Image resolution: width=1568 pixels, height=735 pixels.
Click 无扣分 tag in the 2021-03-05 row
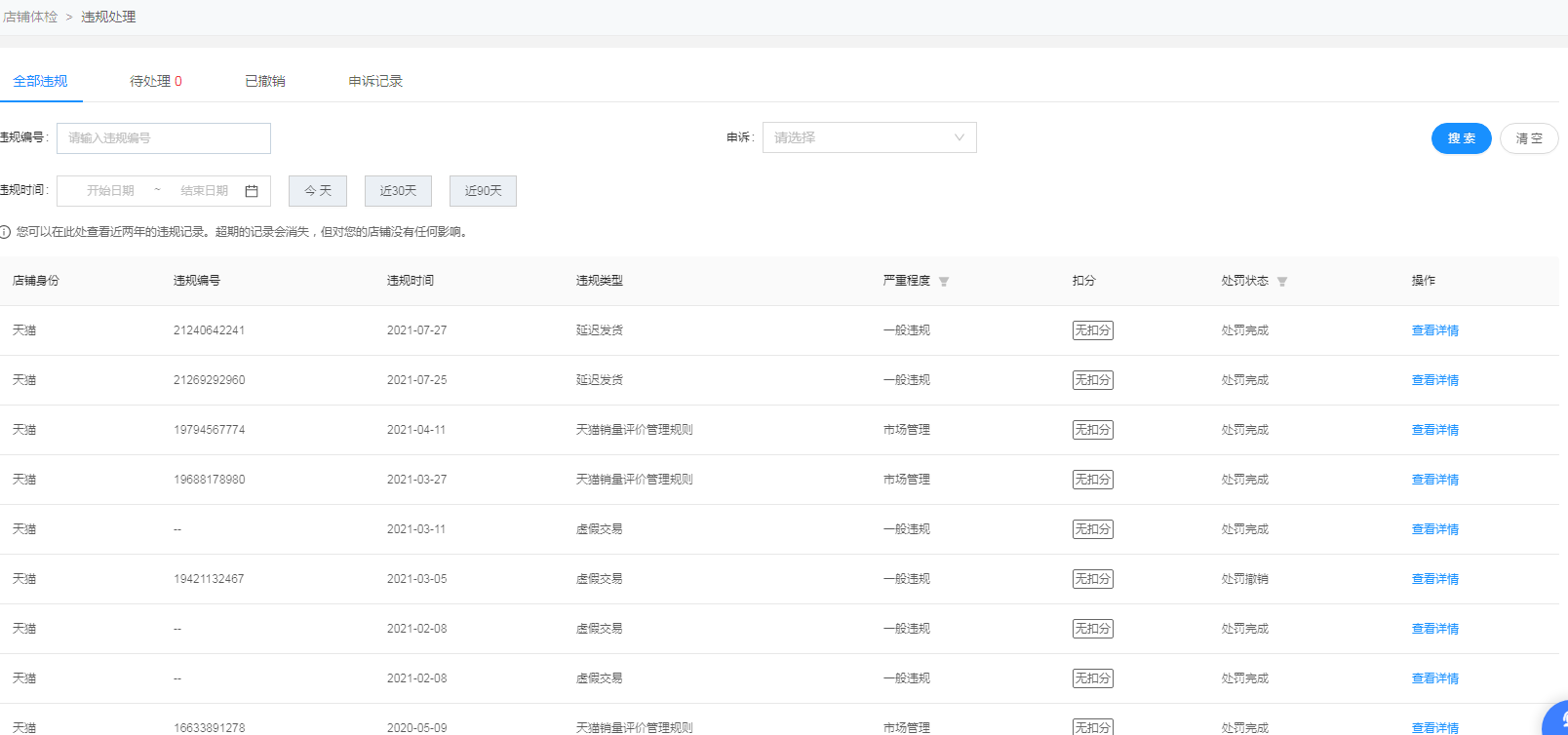[1093, 579]
